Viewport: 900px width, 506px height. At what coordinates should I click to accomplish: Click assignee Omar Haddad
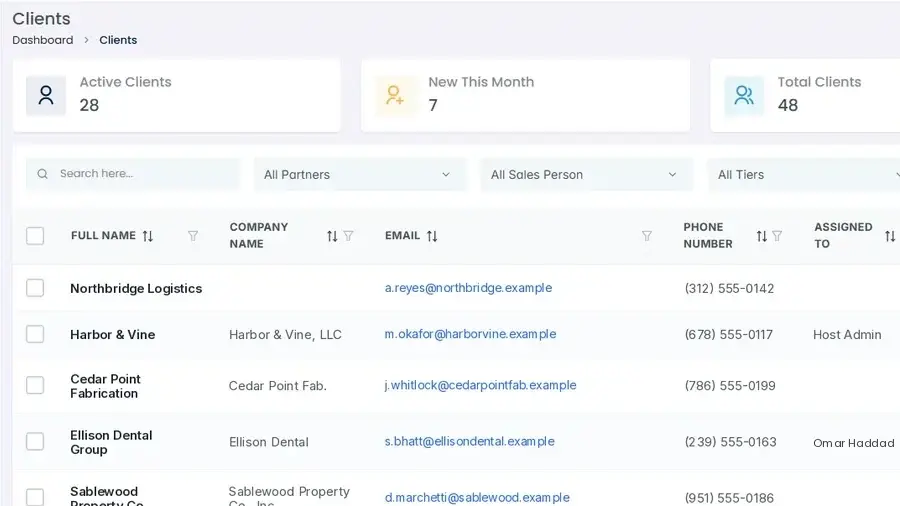point(854,443)
